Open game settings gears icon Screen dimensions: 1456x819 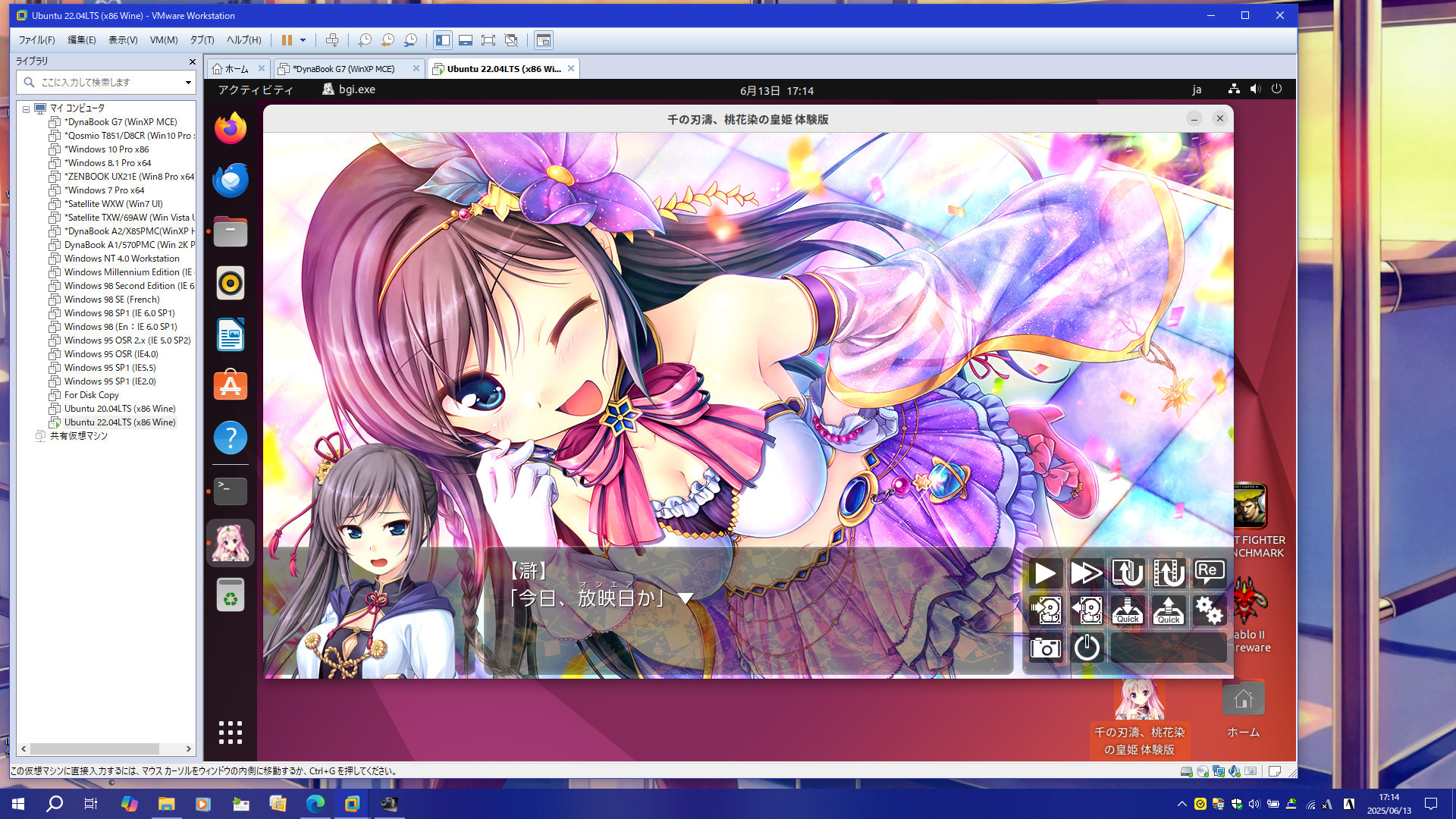1210,610
